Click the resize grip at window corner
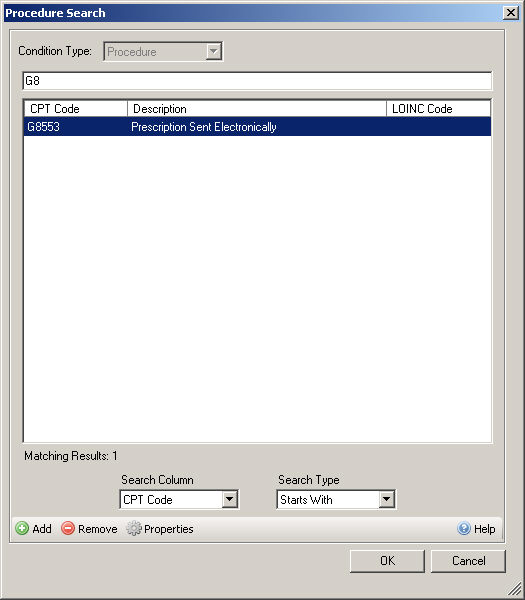 click(x=515, y=590)
